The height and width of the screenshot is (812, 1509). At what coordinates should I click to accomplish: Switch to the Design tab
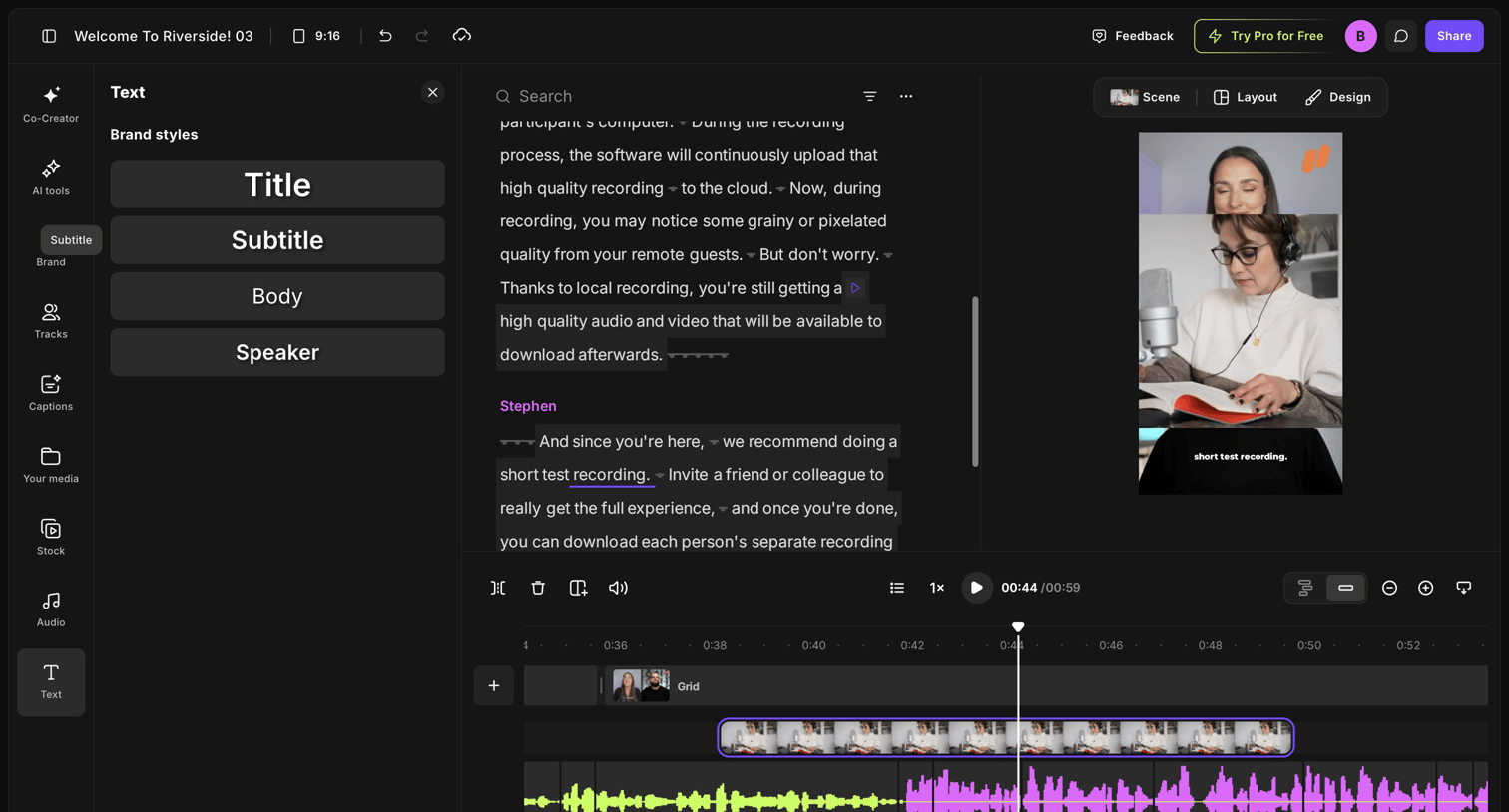point(1337,97)
